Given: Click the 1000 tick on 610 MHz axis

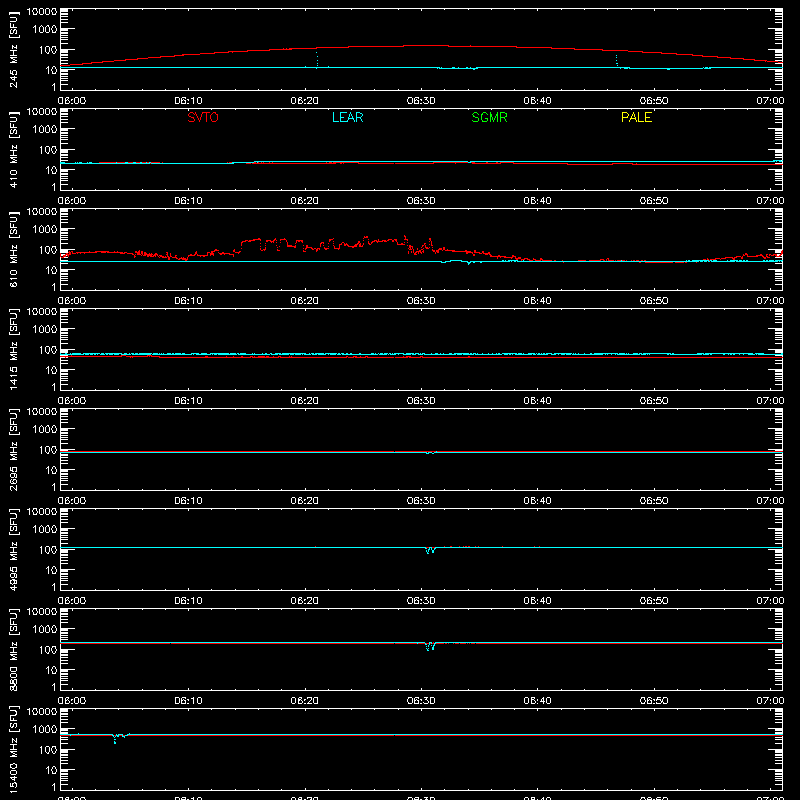Looking at the screenshot, I should click(45, 230).
